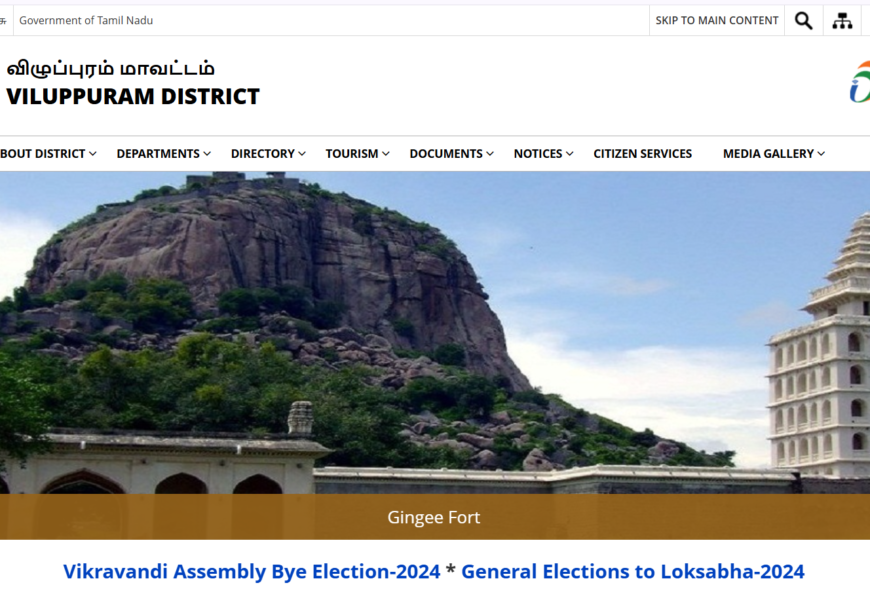Open the Media Gallery menu
Viewport: 870px width, 600px height.
coord(768,154)
